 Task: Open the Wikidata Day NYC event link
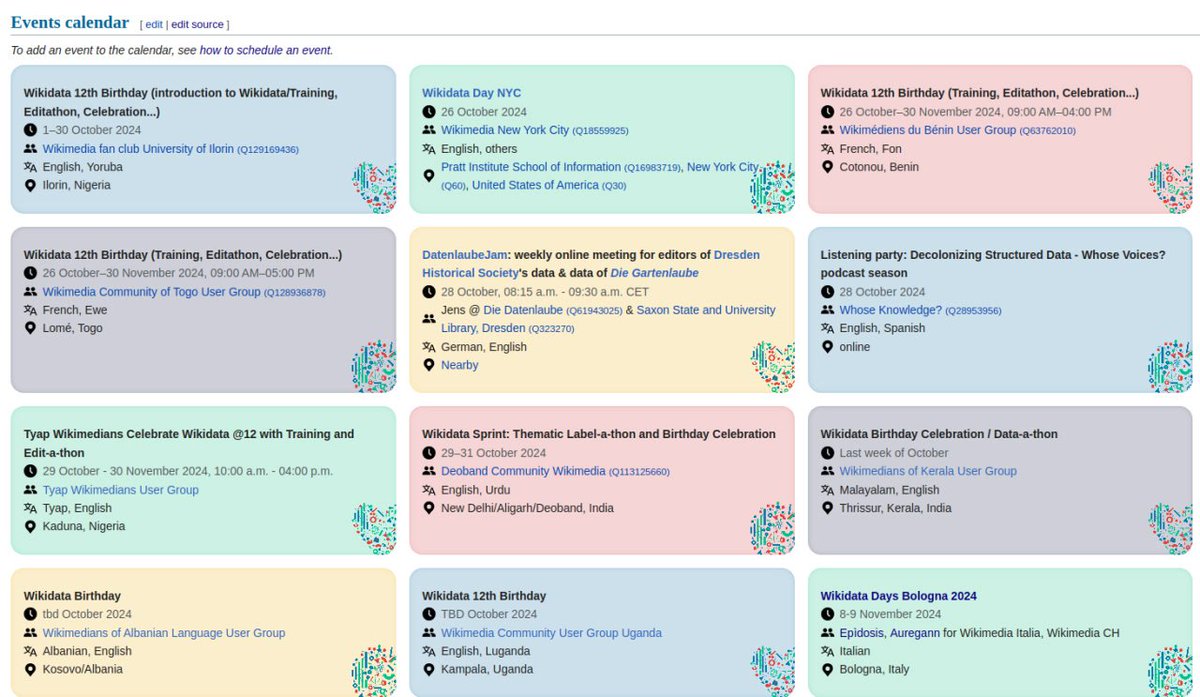[471, 93]
